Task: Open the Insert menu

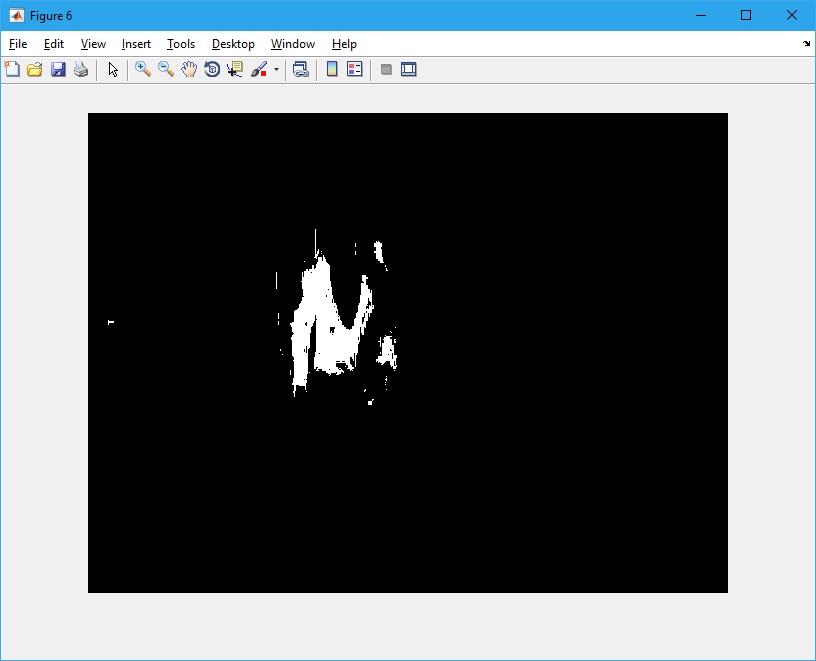Action: pyautogui.click(x=136, y=44)
